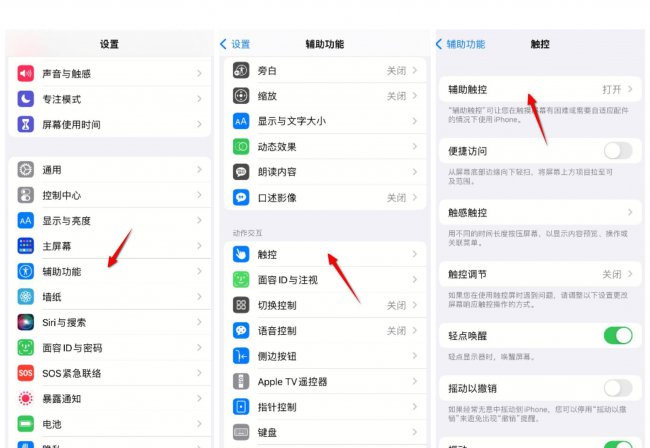
Task: Select the Apple TV遥控器 icon
Action: 241,381
